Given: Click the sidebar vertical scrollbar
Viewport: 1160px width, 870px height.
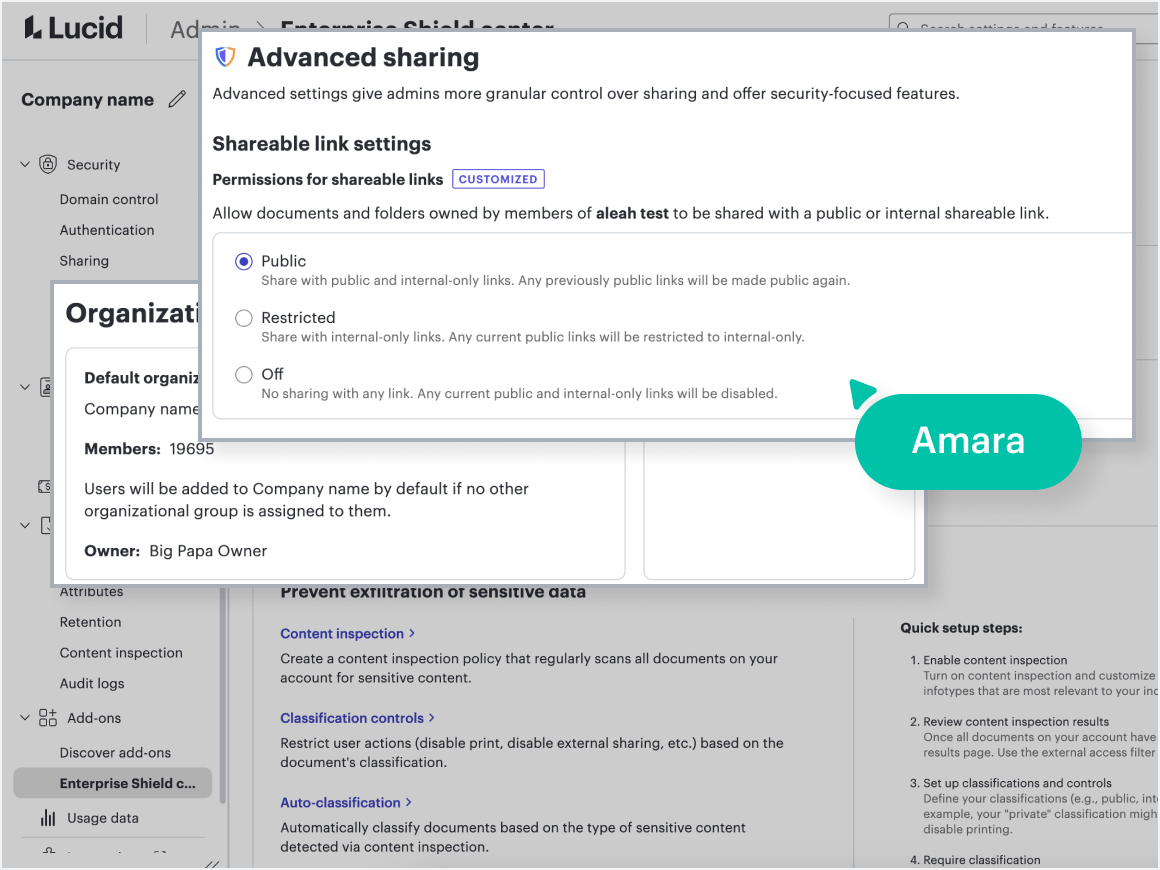Looking at the screenshot, I should (222, 695).
